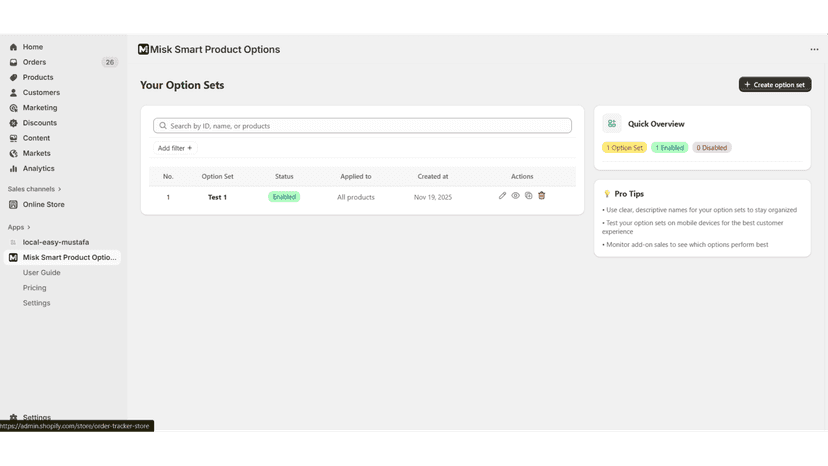Image resolution: width=828 pixels, height=466 pixels.
Task: Click the Nov 19, 2025 date cell
Action: click(432, 197)
